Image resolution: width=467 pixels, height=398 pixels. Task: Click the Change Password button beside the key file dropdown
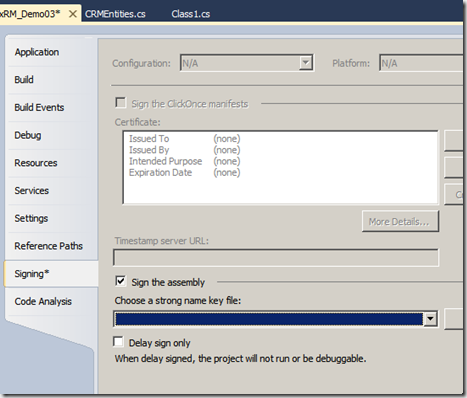tap(454, 319)
